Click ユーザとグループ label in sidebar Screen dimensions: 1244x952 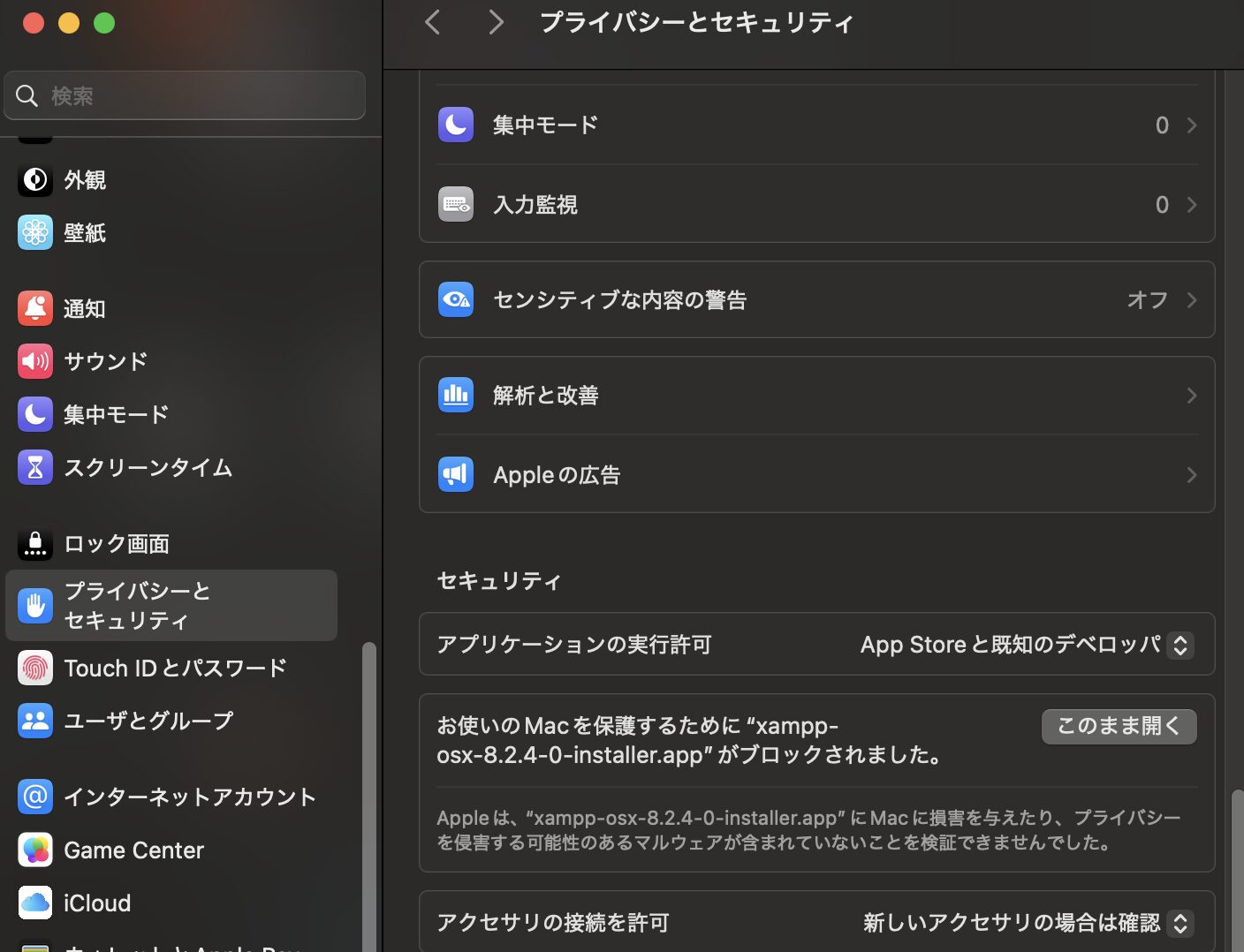148,721
